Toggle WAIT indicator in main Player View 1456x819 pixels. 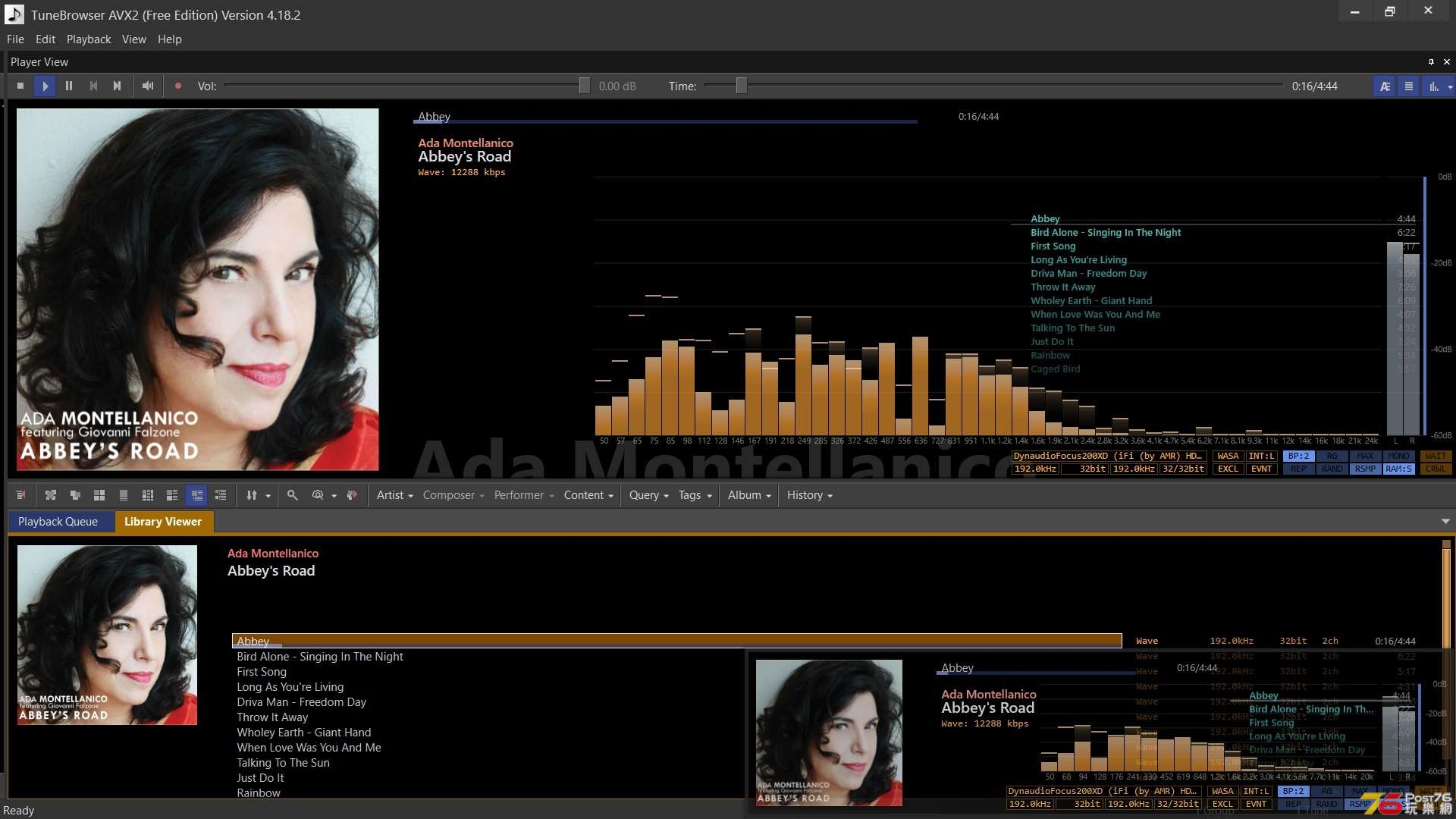coord(1436,457)
